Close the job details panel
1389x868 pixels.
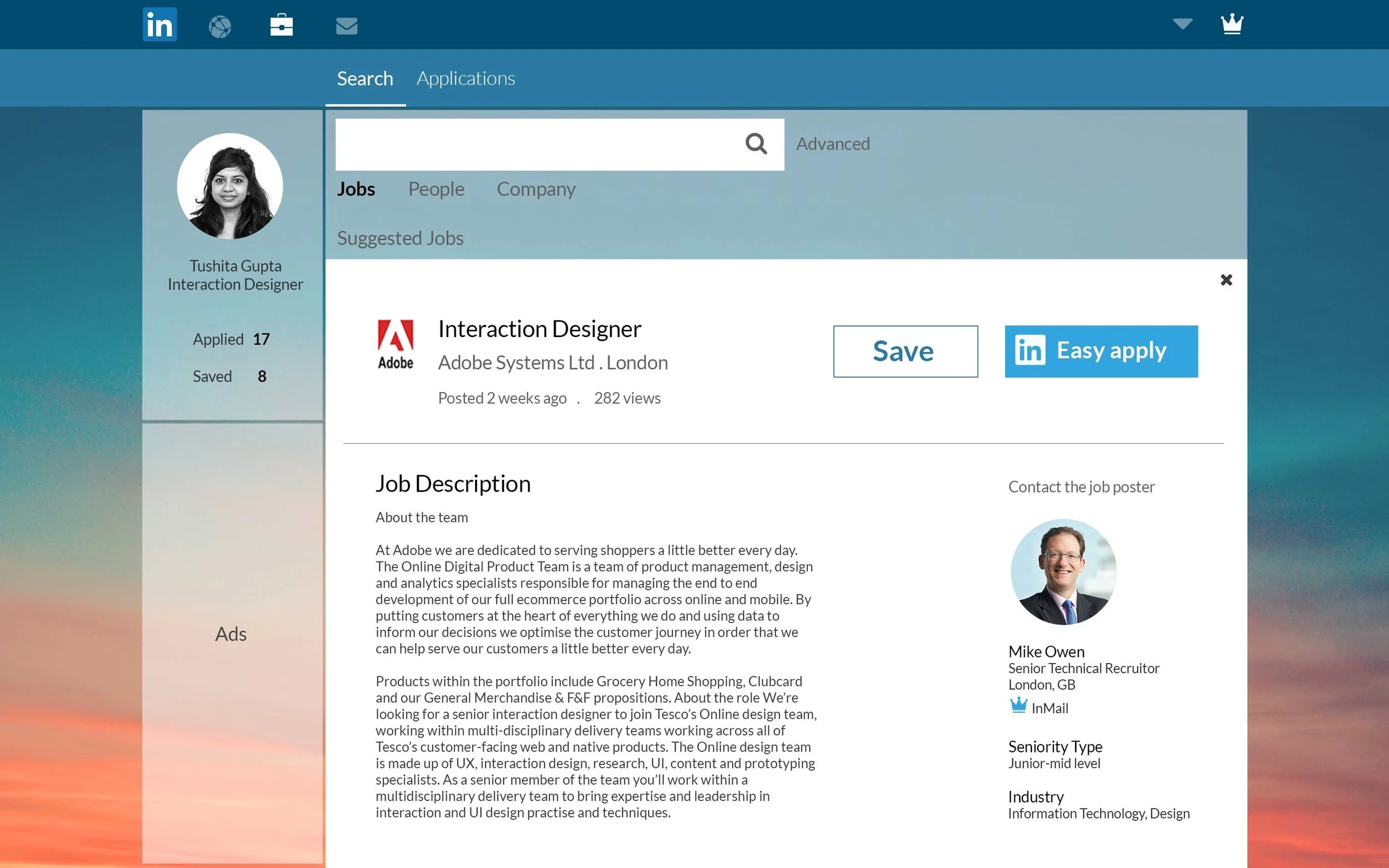(1226, 280)
